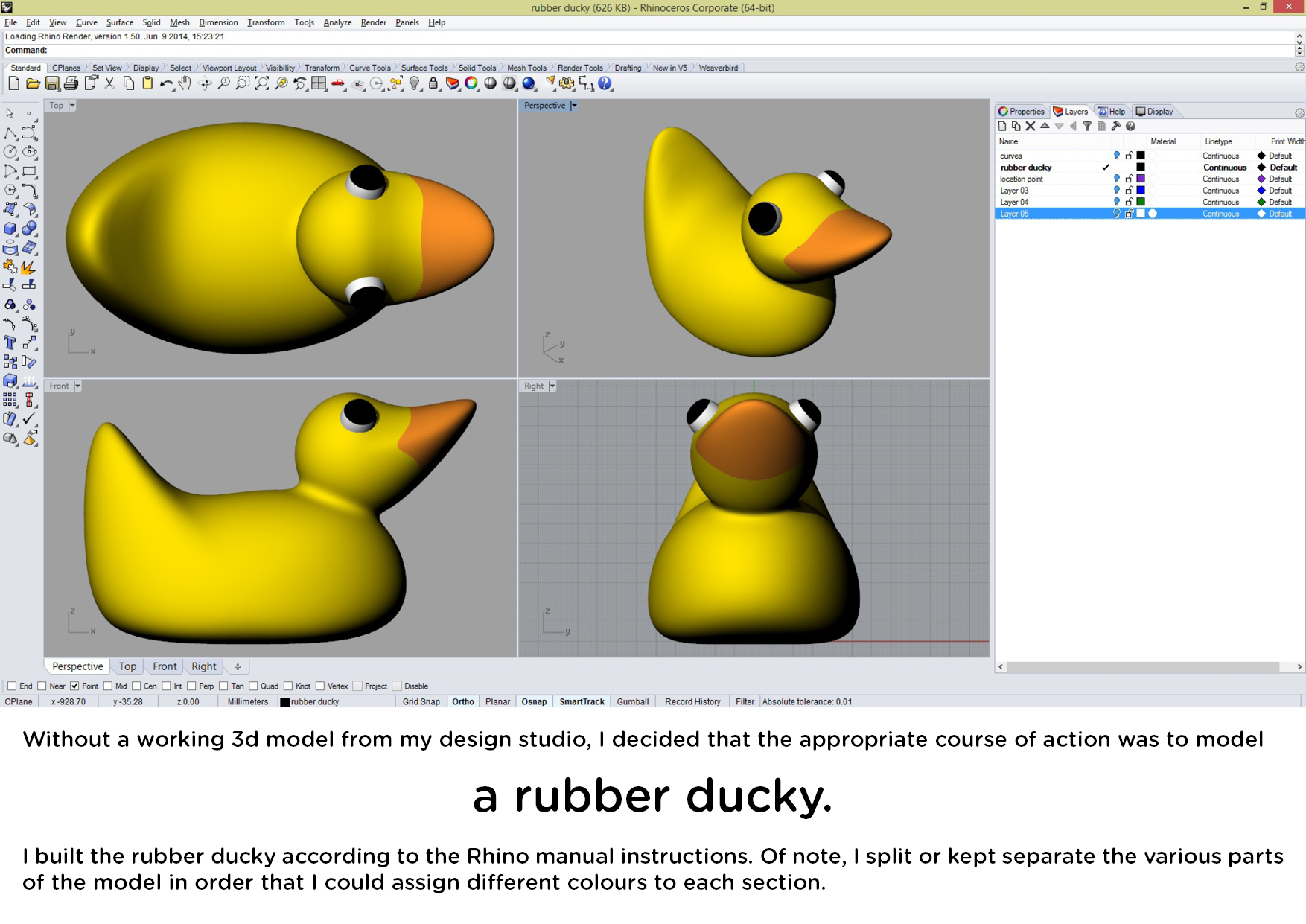Enable the End osnap checkbox
The image size is (1306, 924).
[12, 686]
